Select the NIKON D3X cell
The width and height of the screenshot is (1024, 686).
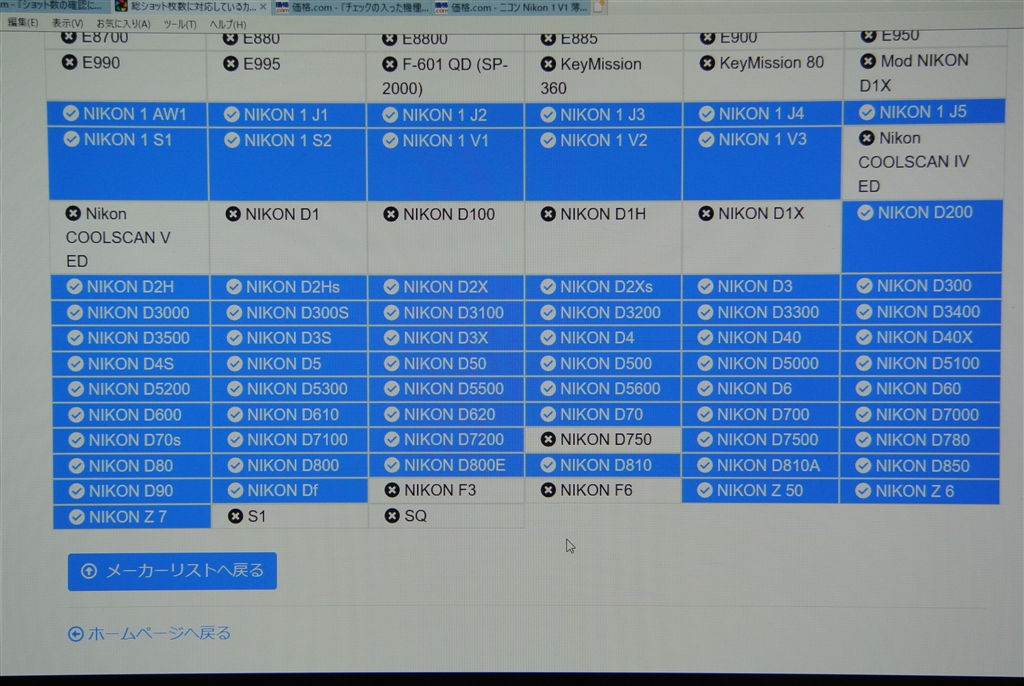coord(446,338)
